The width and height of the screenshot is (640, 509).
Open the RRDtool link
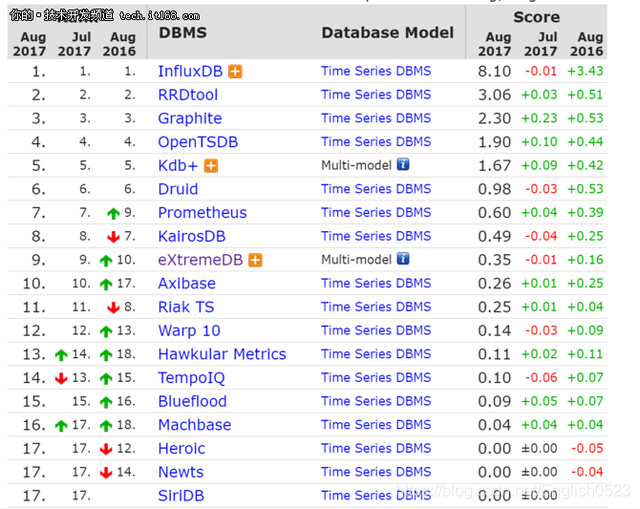[x=188, y=95]
